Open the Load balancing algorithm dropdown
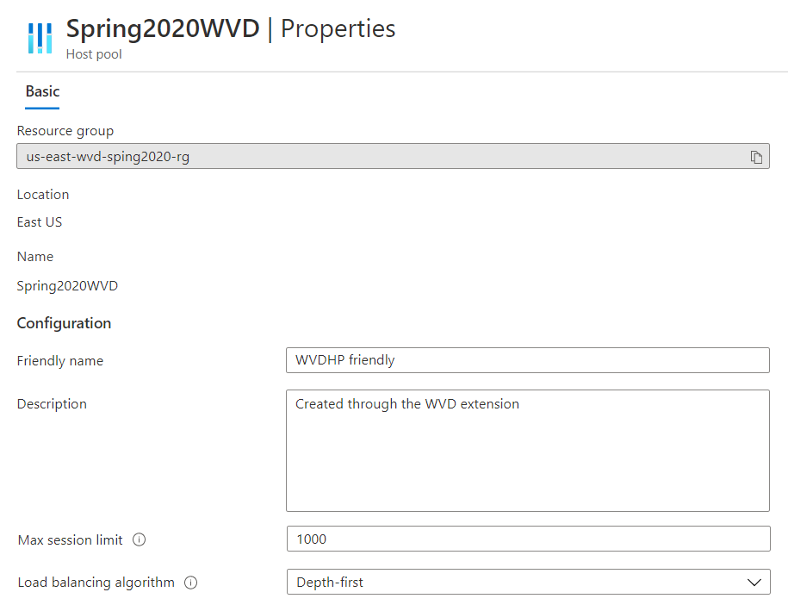 (529, 582)
